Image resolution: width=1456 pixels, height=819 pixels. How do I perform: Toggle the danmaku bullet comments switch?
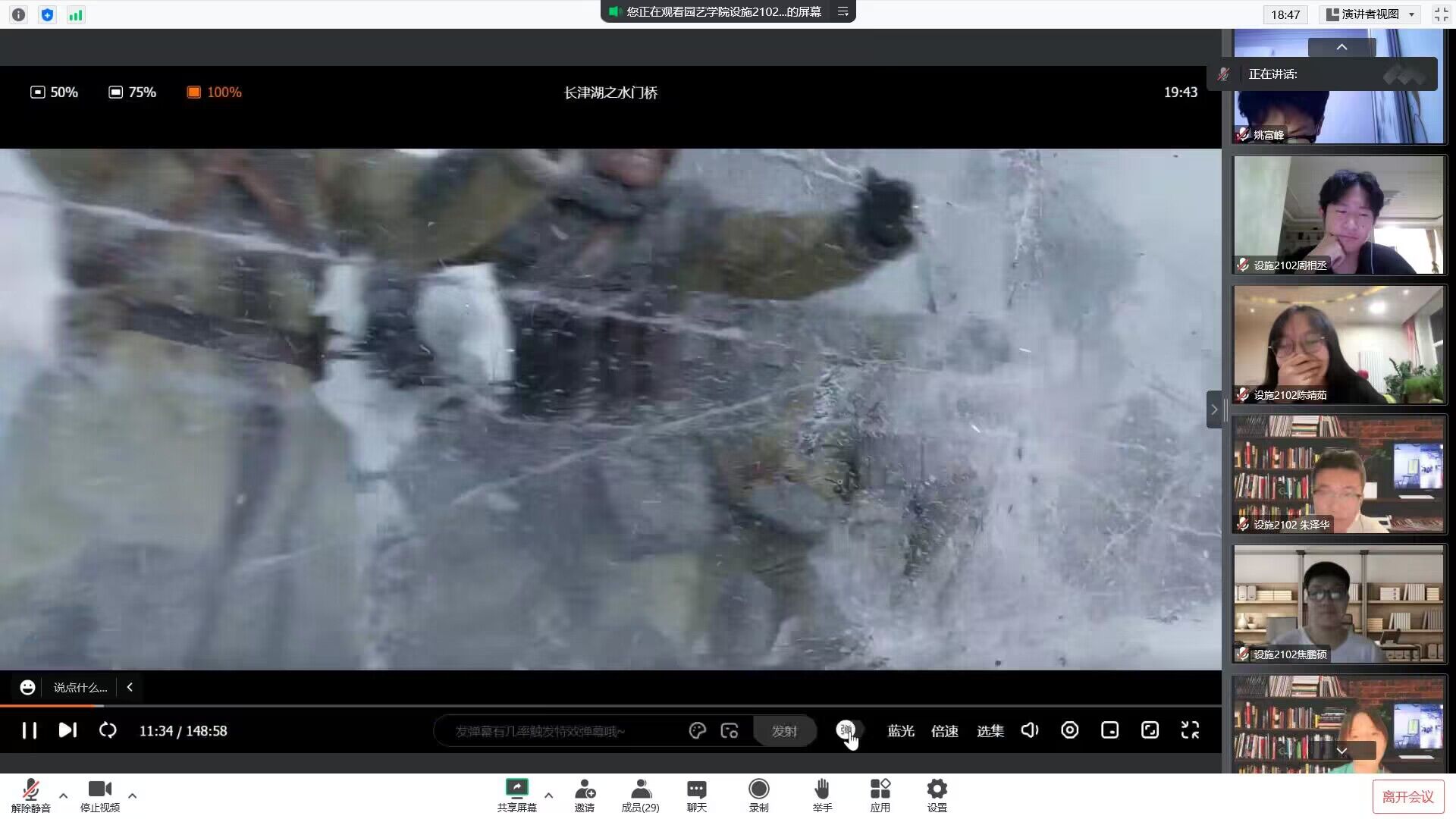tap(848, 730)
